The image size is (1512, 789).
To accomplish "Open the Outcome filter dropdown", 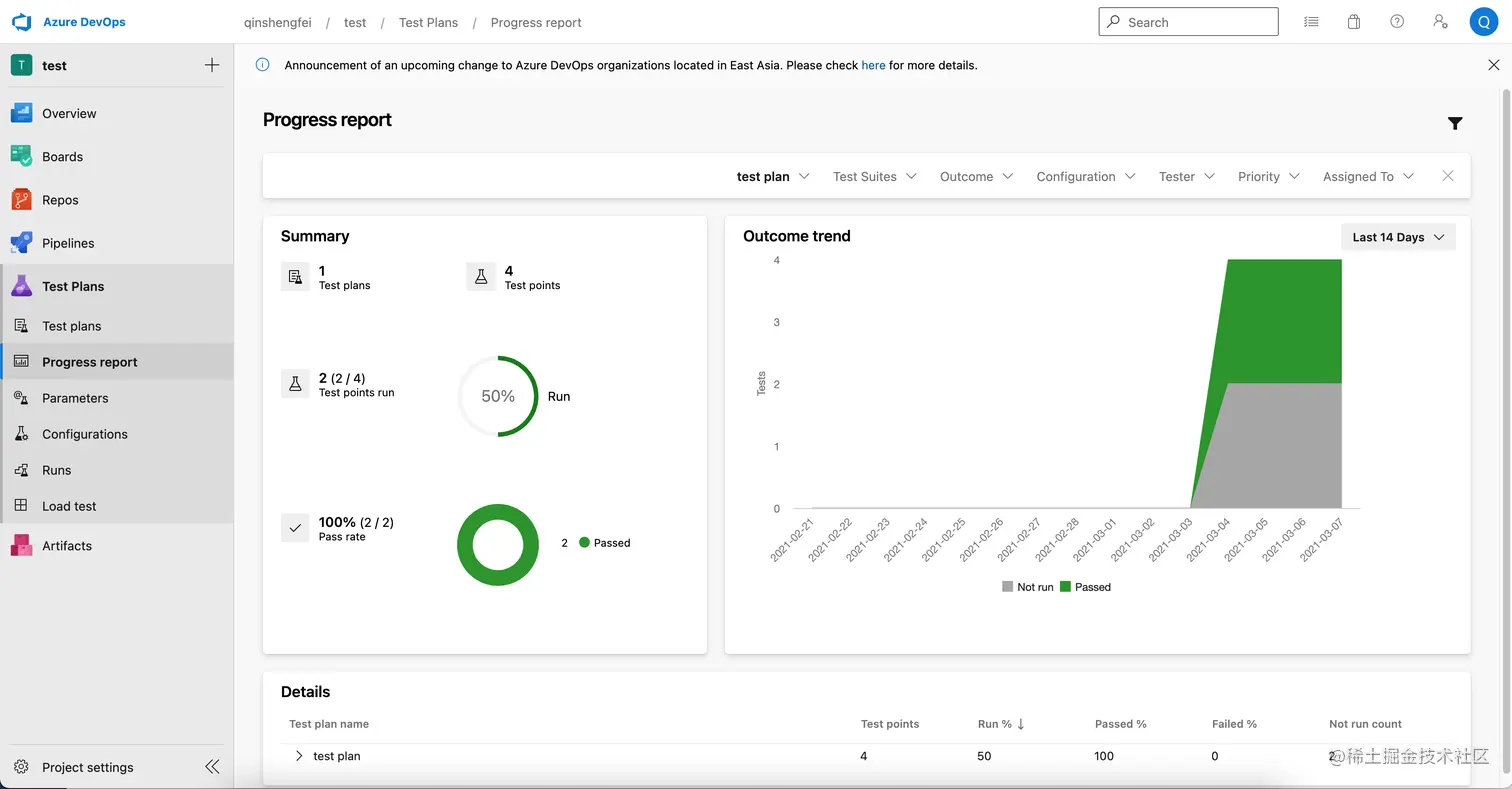I will tap(977, 176).
